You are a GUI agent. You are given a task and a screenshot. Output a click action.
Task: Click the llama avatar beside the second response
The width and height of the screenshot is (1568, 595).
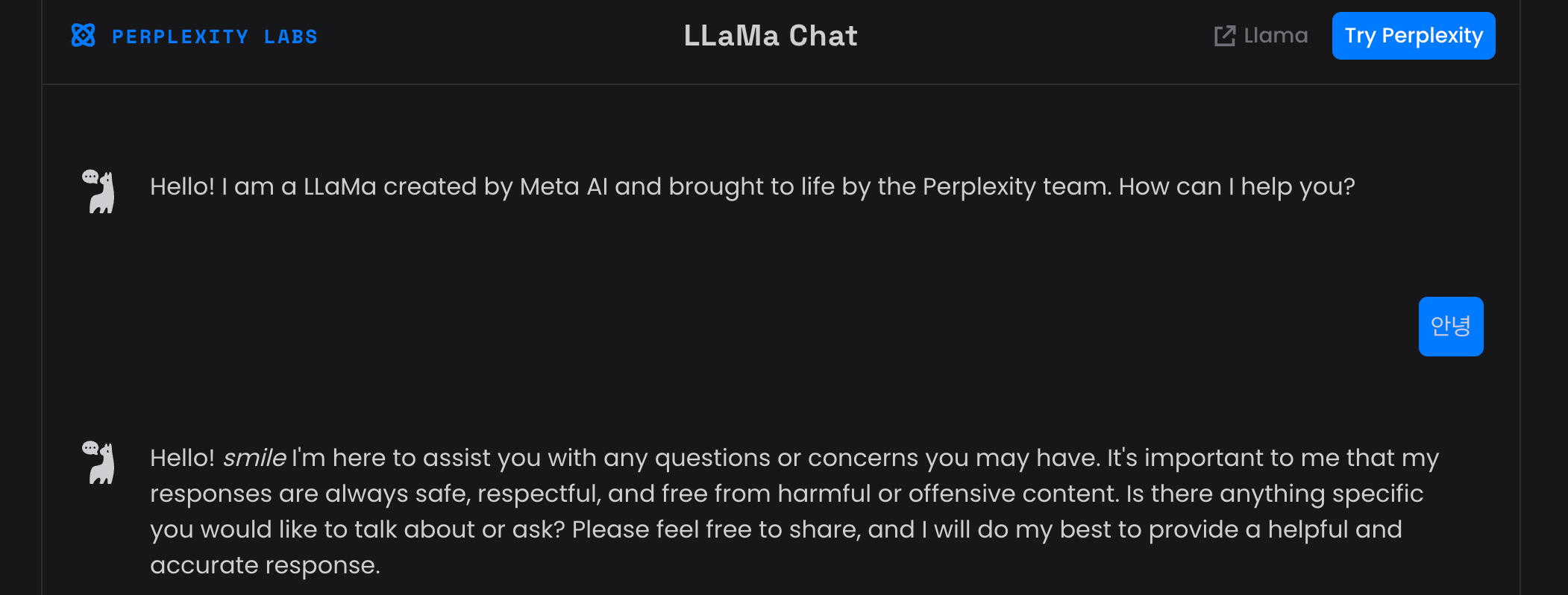(x=101, y=464)
